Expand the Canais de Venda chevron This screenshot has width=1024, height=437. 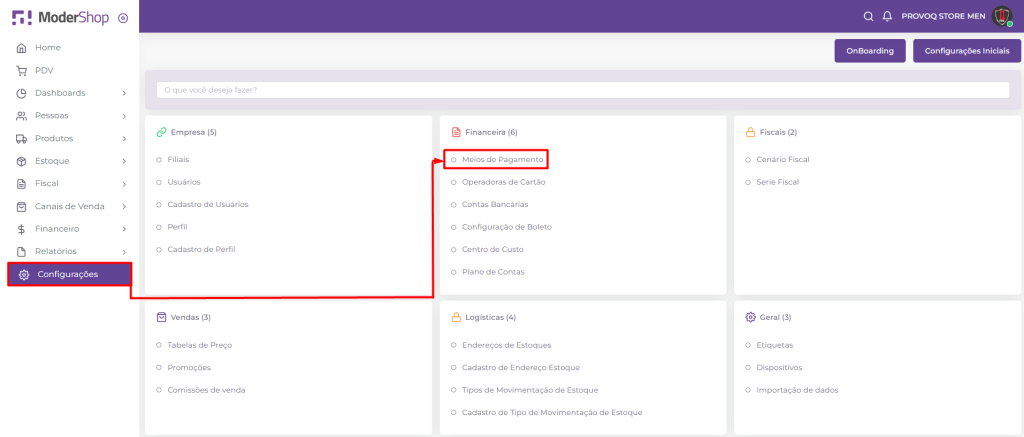coord(124,206)
